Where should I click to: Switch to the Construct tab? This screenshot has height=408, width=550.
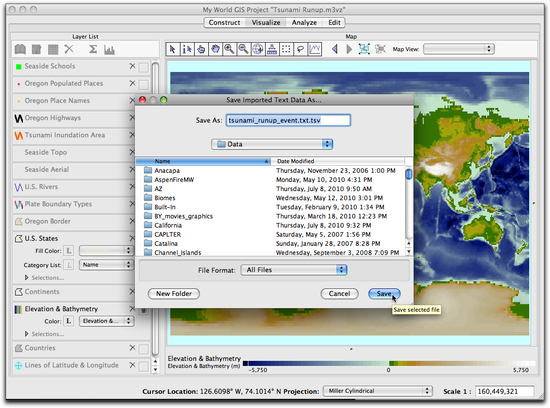coord(224,22)
